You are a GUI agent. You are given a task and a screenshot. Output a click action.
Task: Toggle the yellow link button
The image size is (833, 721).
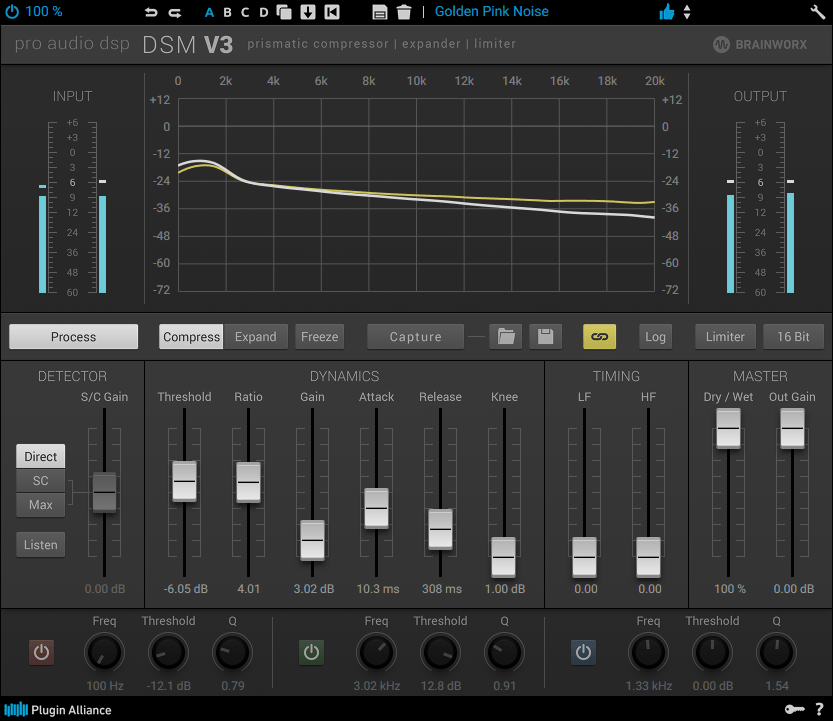point(600,337)
